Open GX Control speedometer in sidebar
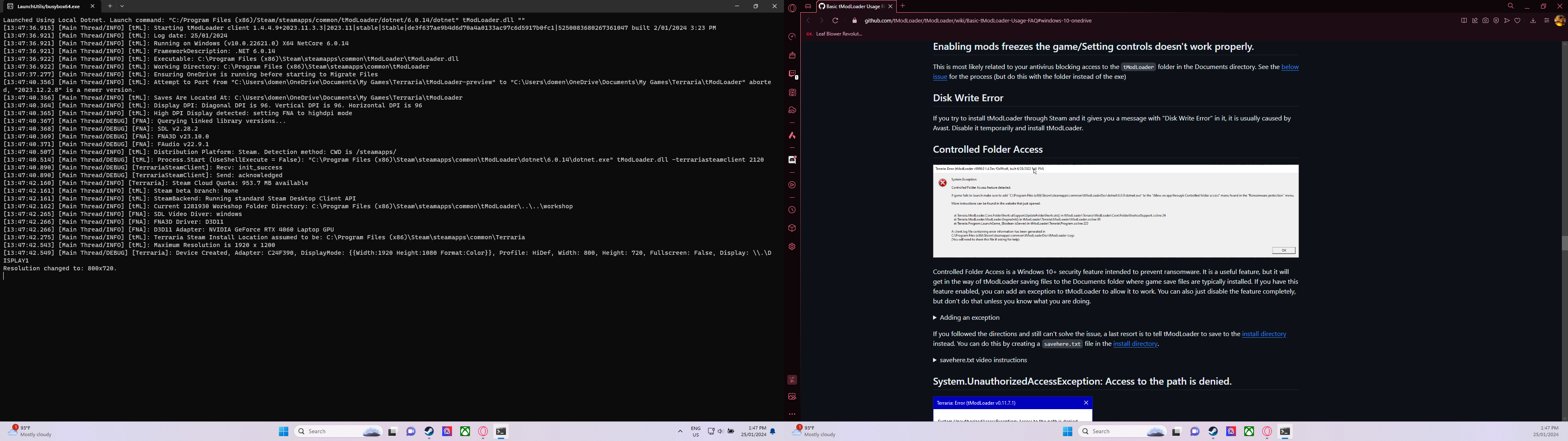This screenshot has width=1568, height=441. [x=792, y=37]
